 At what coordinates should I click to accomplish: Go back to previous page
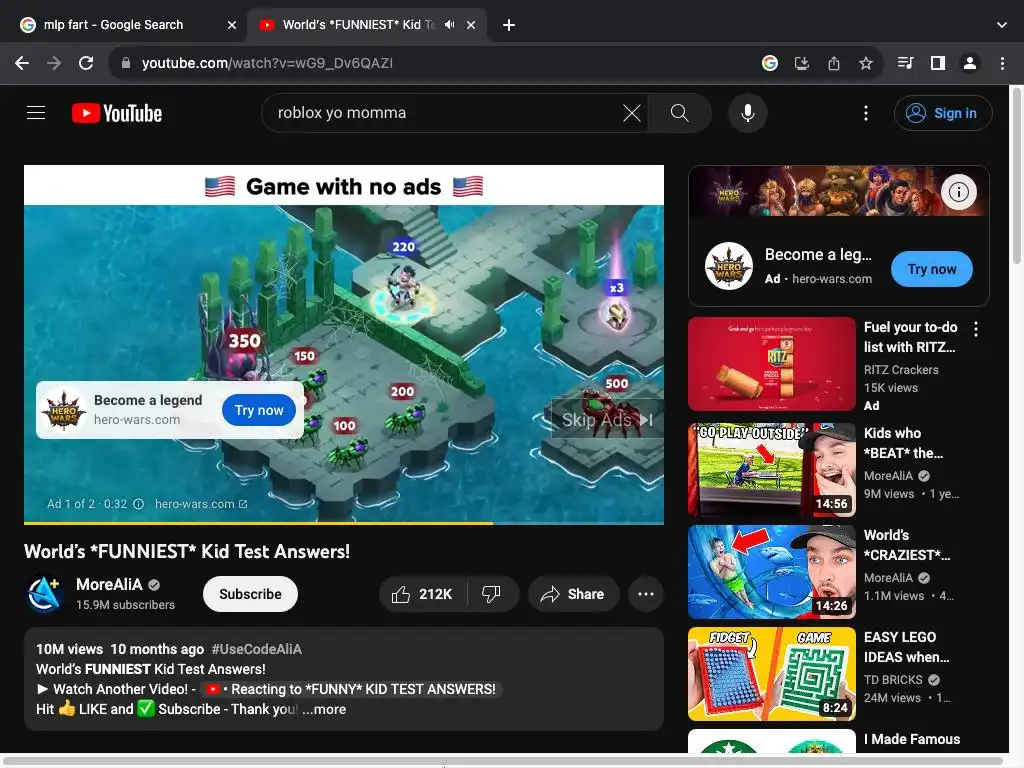pos(22,63)
